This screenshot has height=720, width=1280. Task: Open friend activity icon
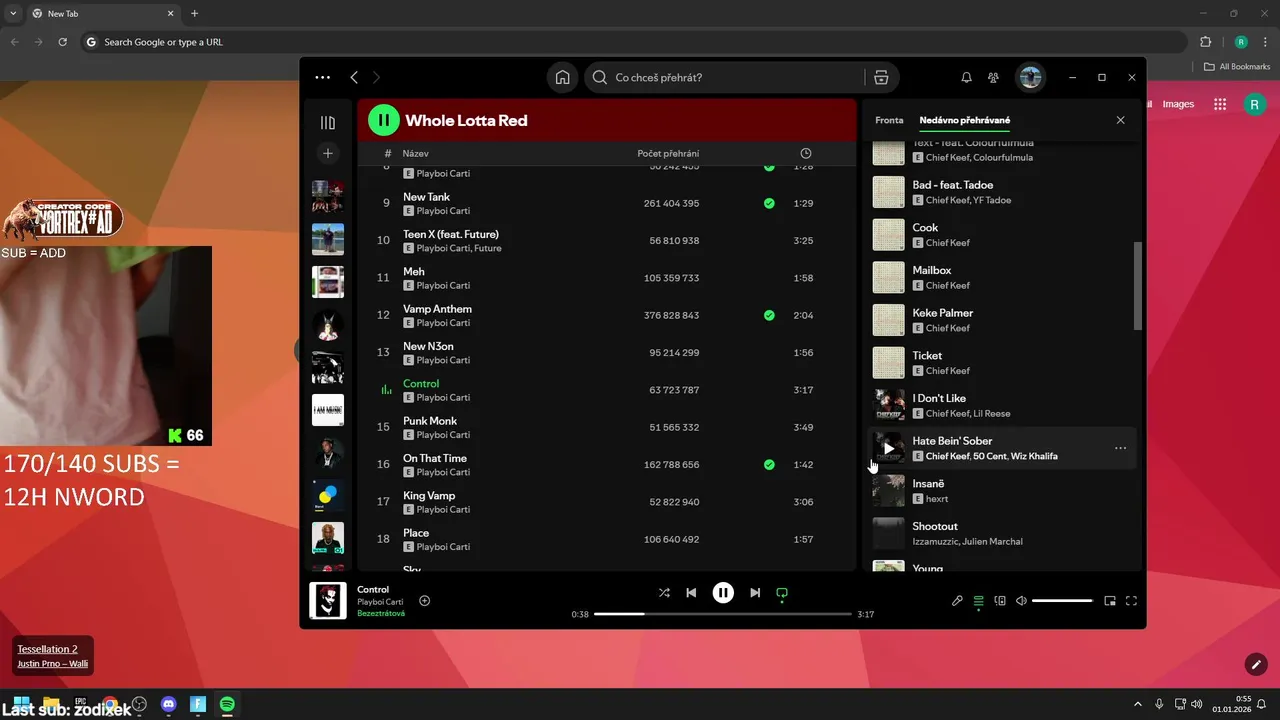993,77
